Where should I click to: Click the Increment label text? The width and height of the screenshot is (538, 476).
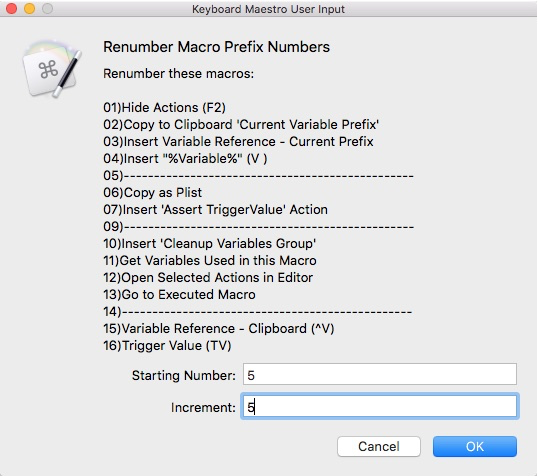pos(203,407)
